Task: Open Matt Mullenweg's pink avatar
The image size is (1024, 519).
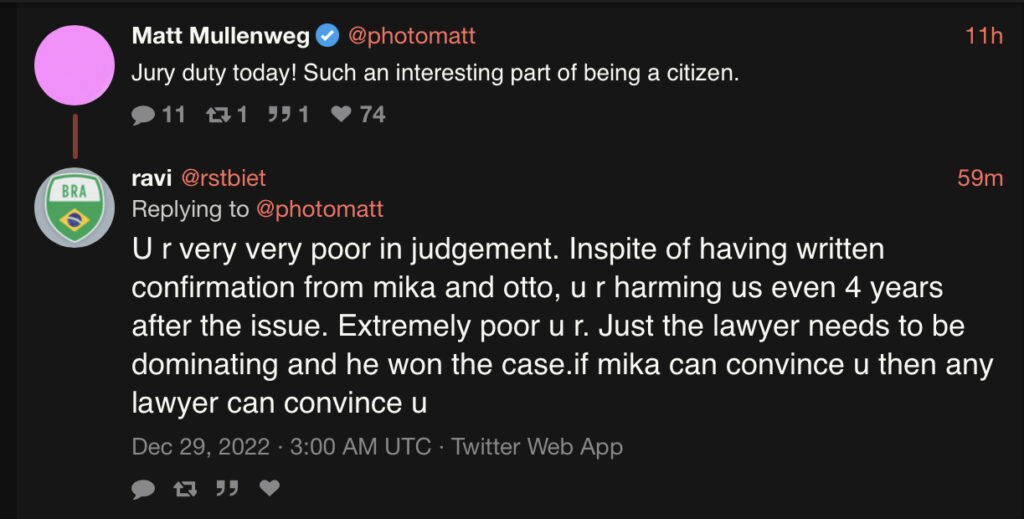Action: pyautogui.click(x=74, y=66)
